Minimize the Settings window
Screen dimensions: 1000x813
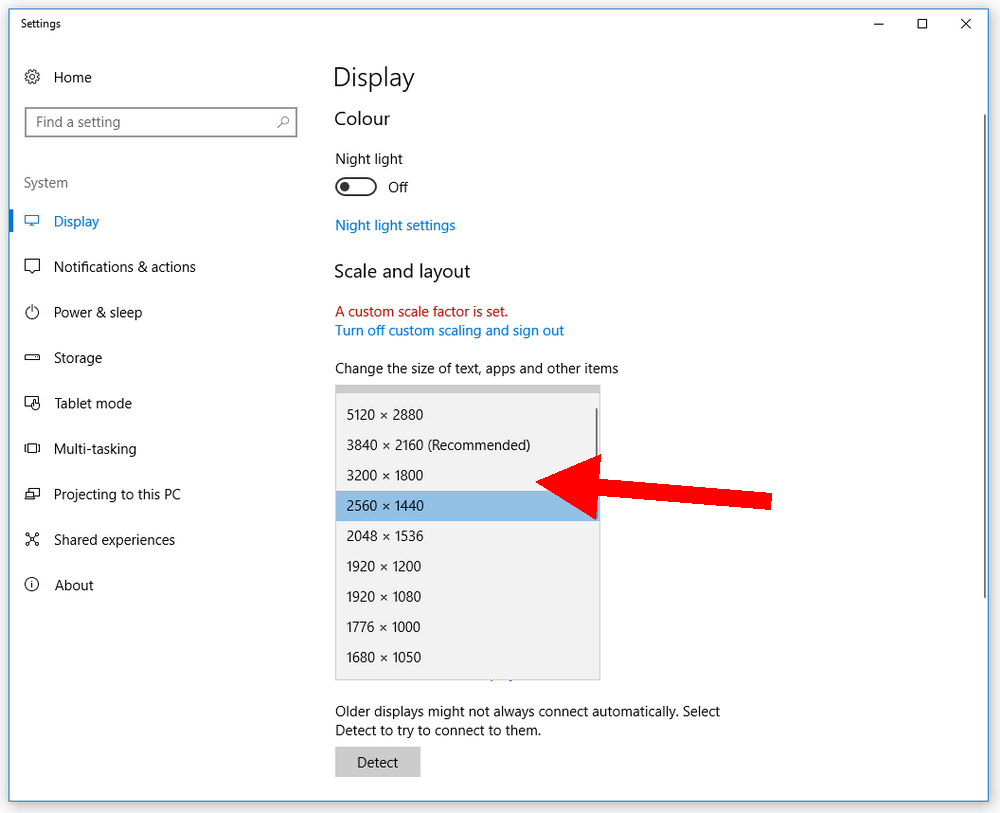(x=879, y=24)
